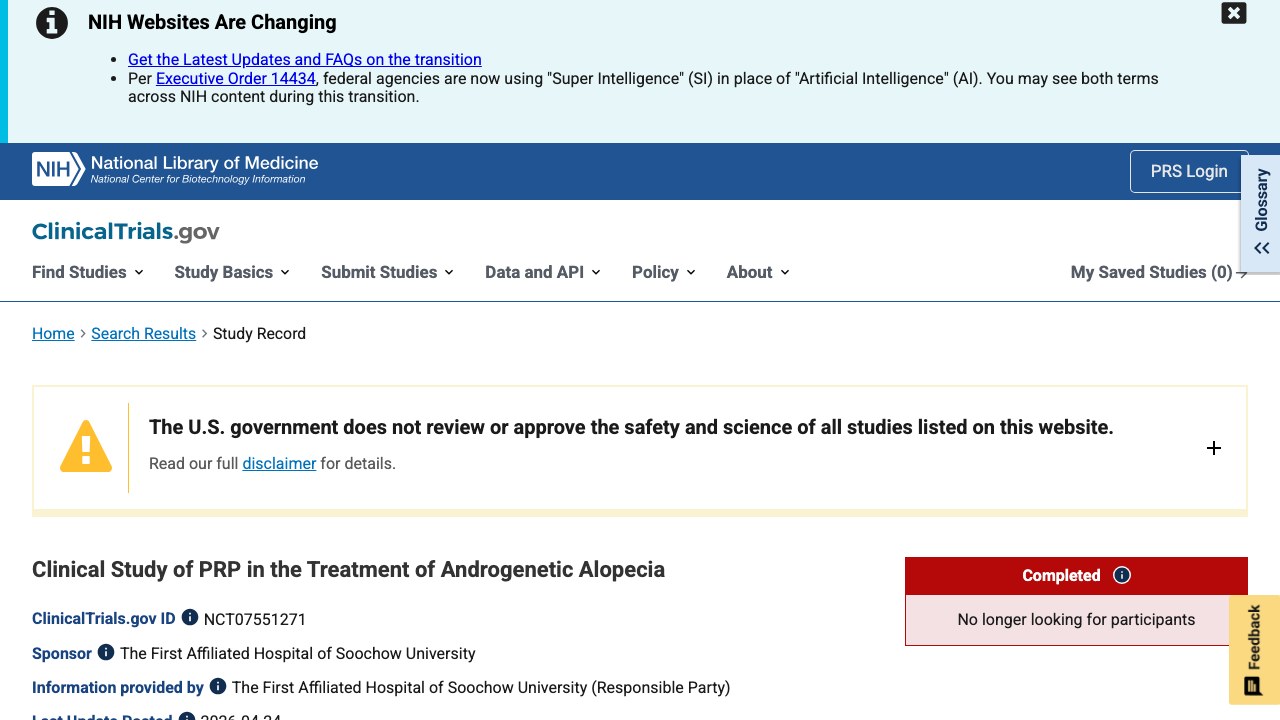
Task: Open the Data and API menu
Action: [x=543, y=272]
